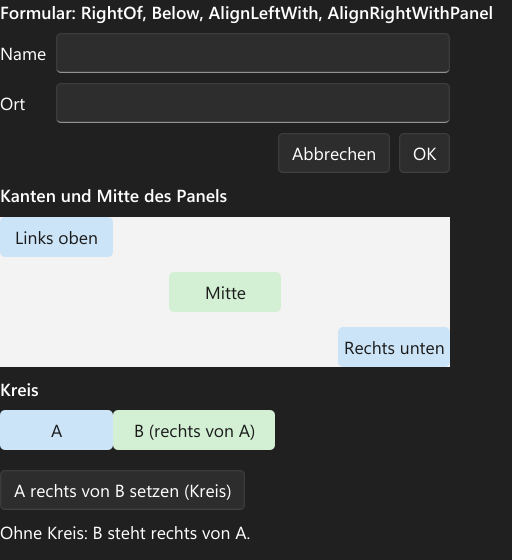Click the B (rechts von A) box
This screenshot has width=512, height=560.
(x=194, y=430)
